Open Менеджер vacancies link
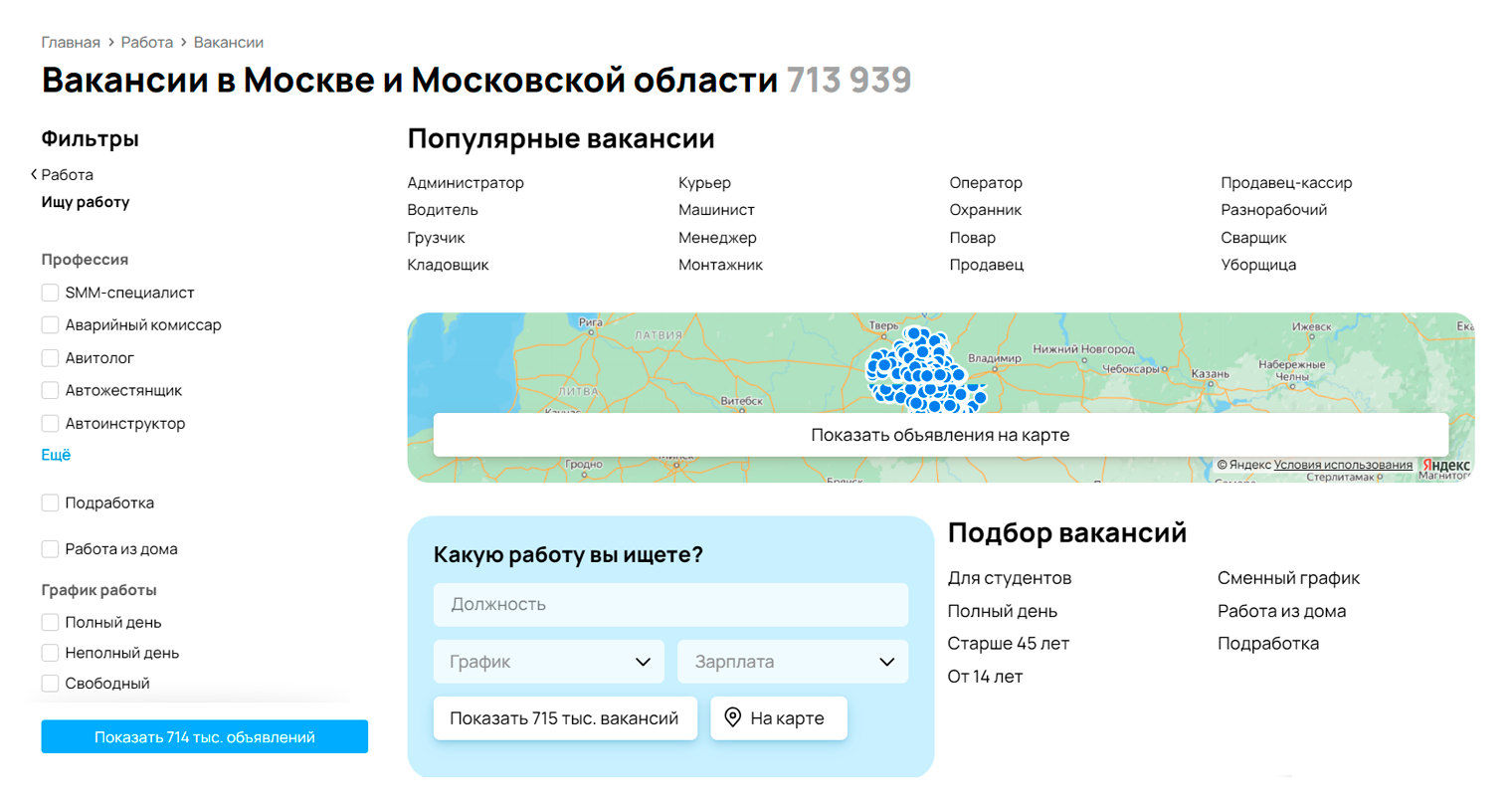The height and width of the screenshot is (805, 1512). [x=717, y=238]
